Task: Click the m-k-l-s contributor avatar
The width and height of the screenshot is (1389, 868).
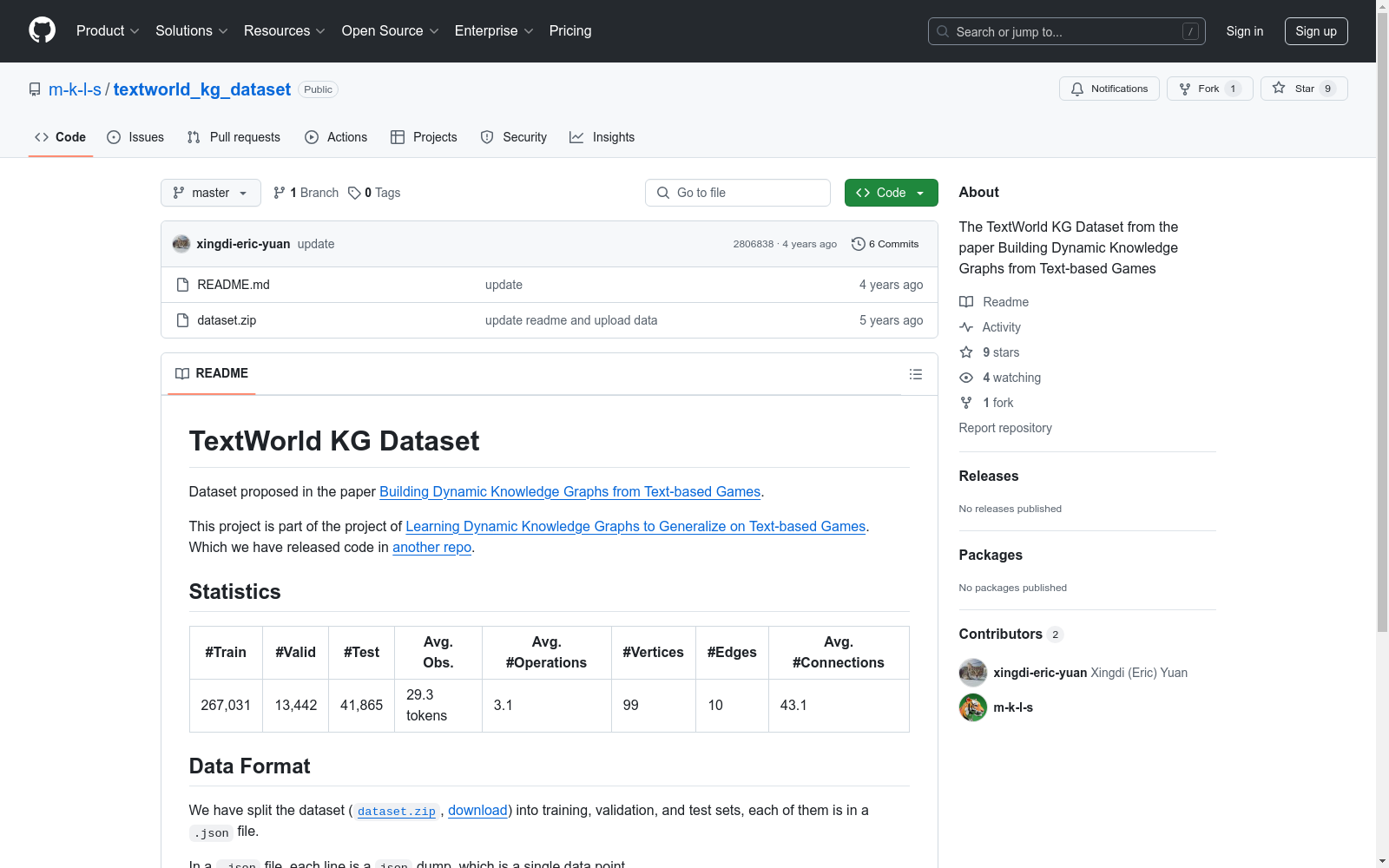Action: (x=973, y=707)
